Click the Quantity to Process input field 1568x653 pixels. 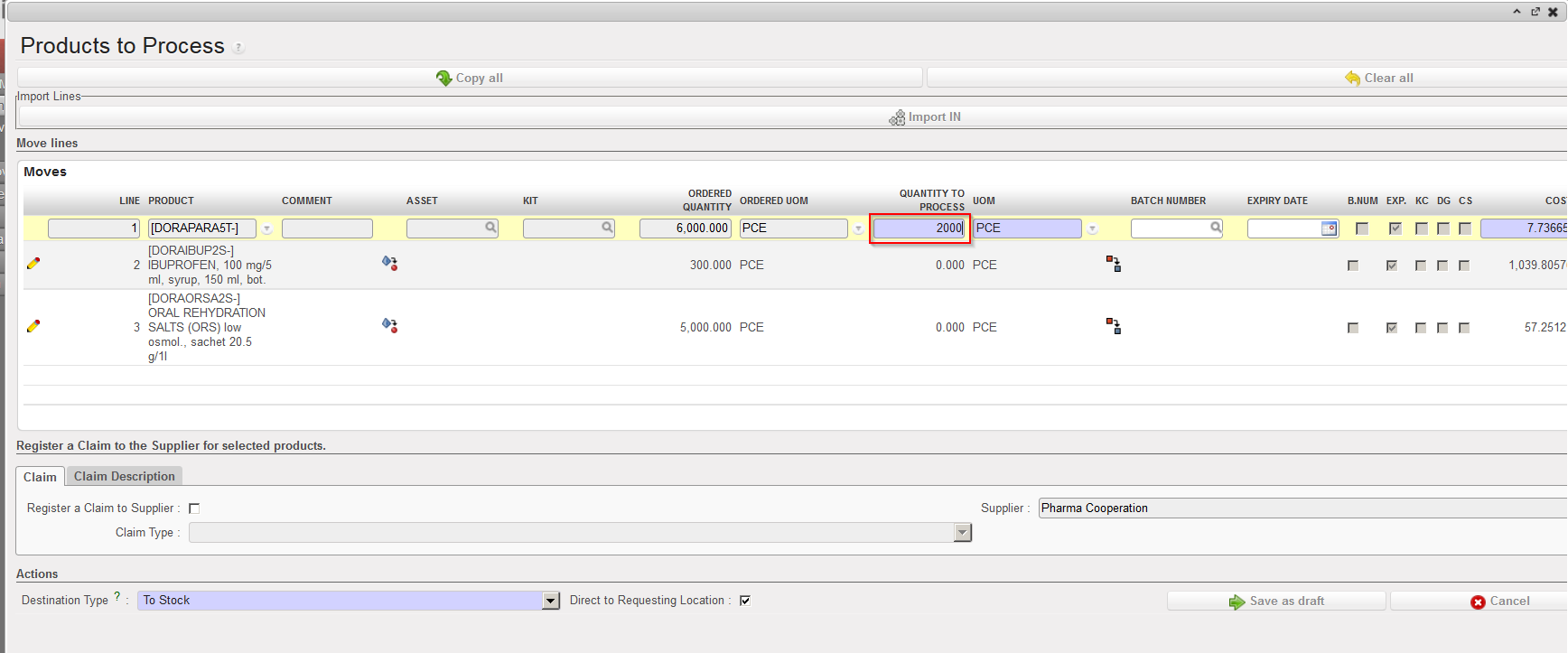(919, 229)
